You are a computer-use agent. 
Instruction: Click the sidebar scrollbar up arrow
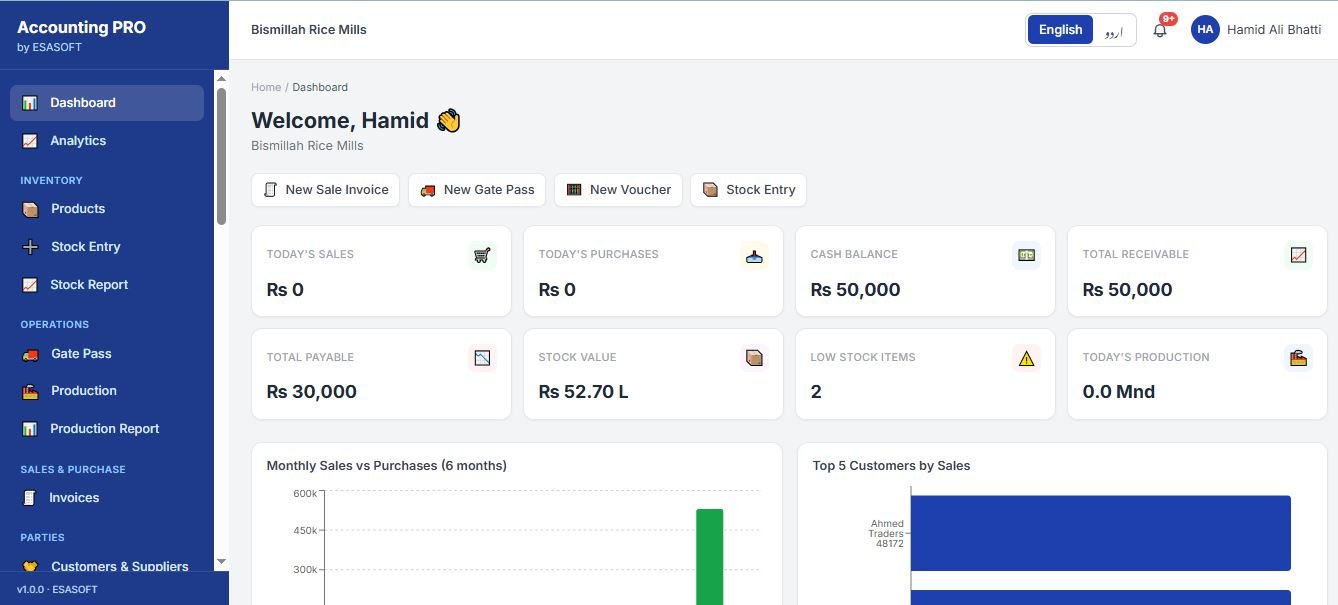tap(221, 78)
